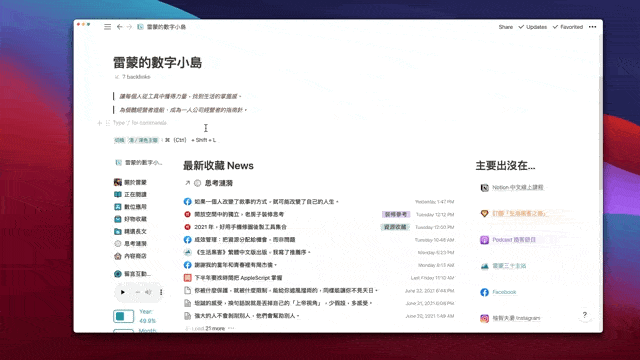Open the 成效管理 list entry

click(318, 240)
